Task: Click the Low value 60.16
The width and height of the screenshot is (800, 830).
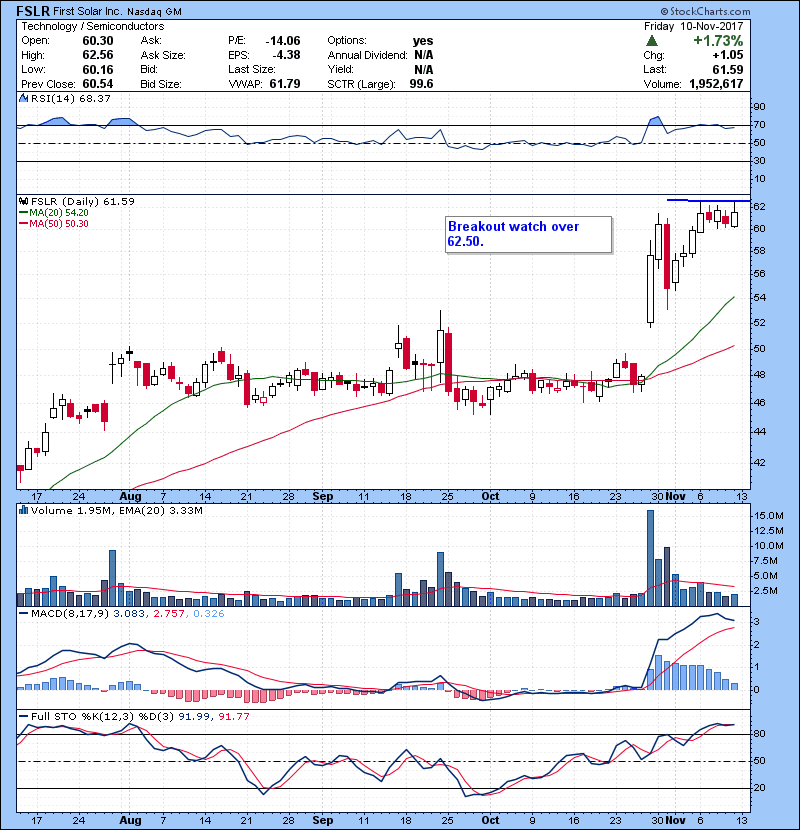Action: tap(98, 69)
